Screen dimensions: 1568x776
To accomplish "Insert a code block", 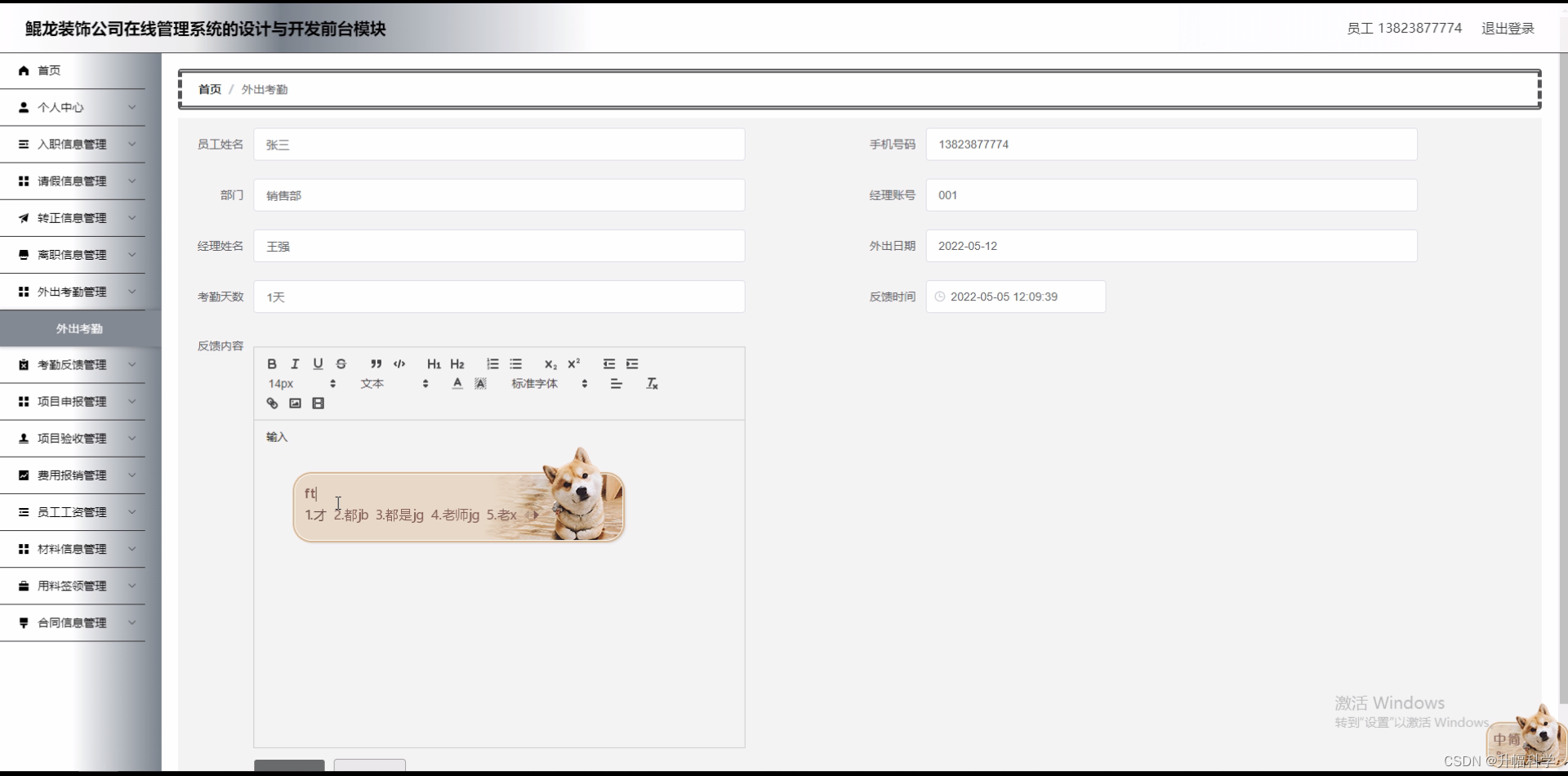I will tap(399, 363).
